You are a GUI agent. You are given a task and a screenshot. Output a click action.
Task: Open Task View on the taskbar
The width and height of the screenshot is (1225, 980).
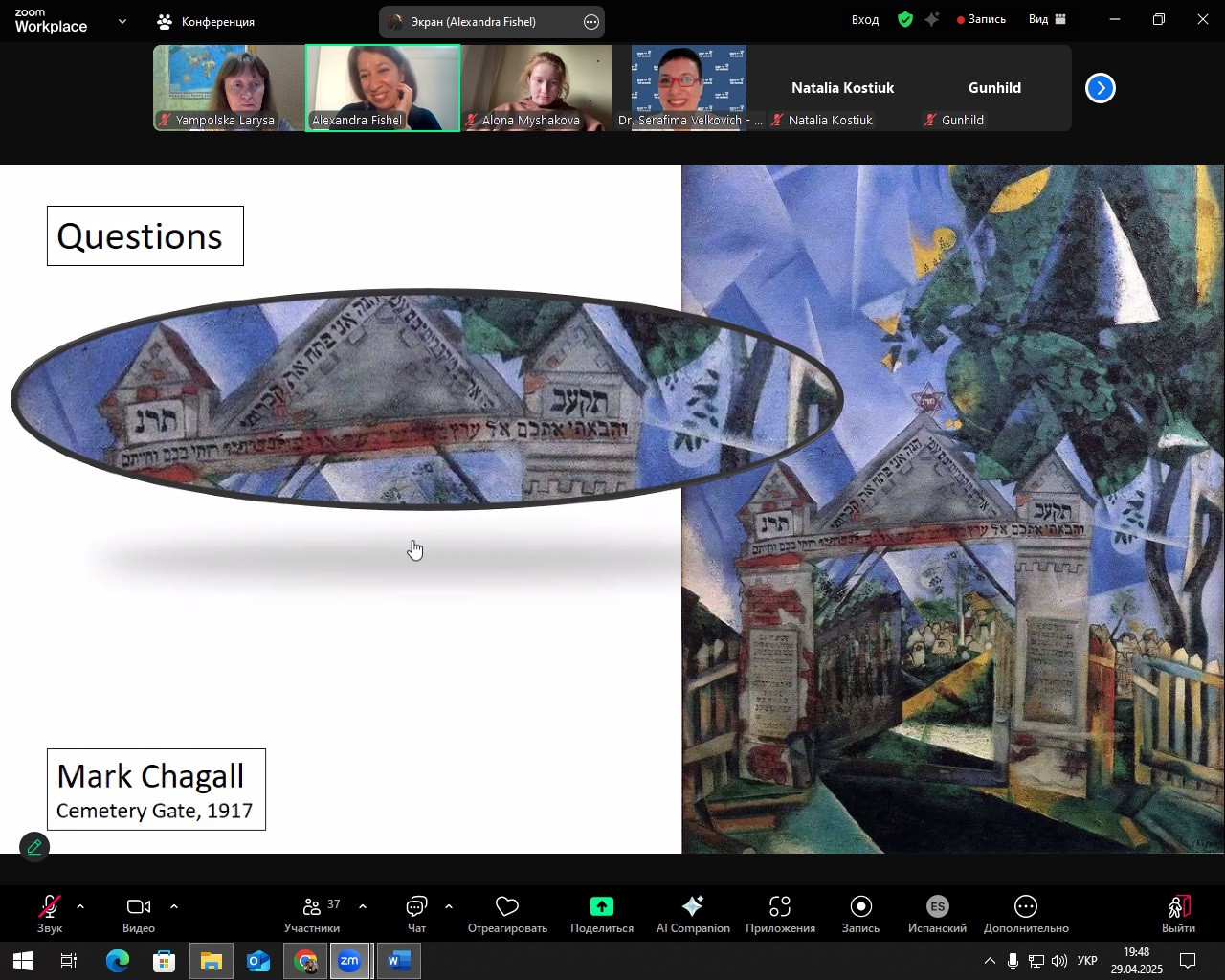click(69, 961)
